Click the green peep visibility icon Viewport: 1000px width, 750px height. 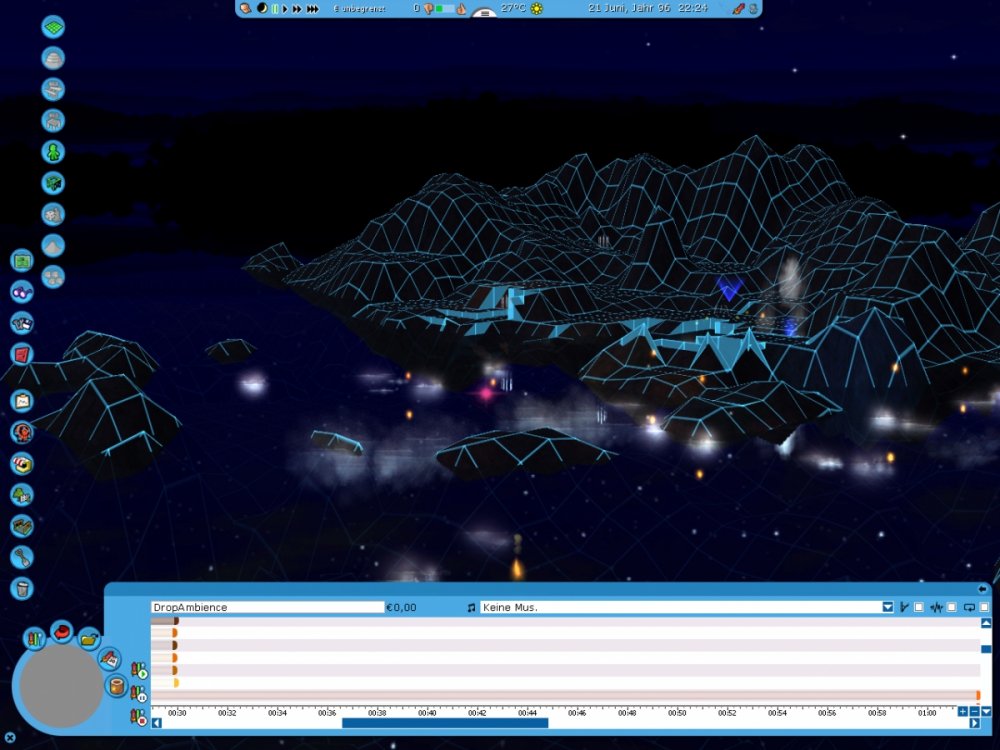click(53, 152)
